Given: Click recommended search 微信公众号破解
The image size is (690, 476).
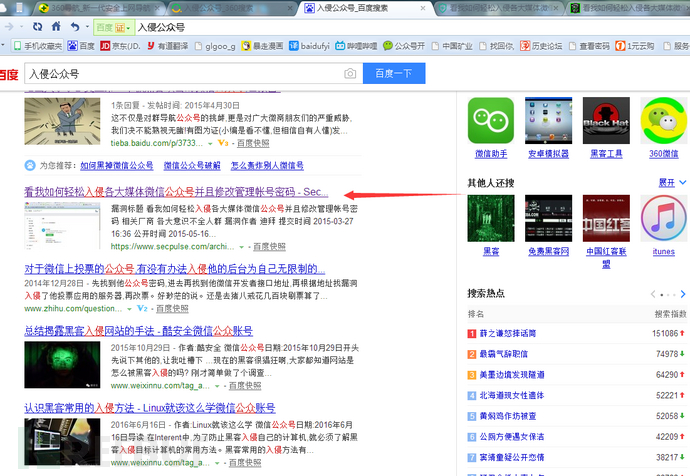Looking at the screenshot, I should tap(192, 165).
